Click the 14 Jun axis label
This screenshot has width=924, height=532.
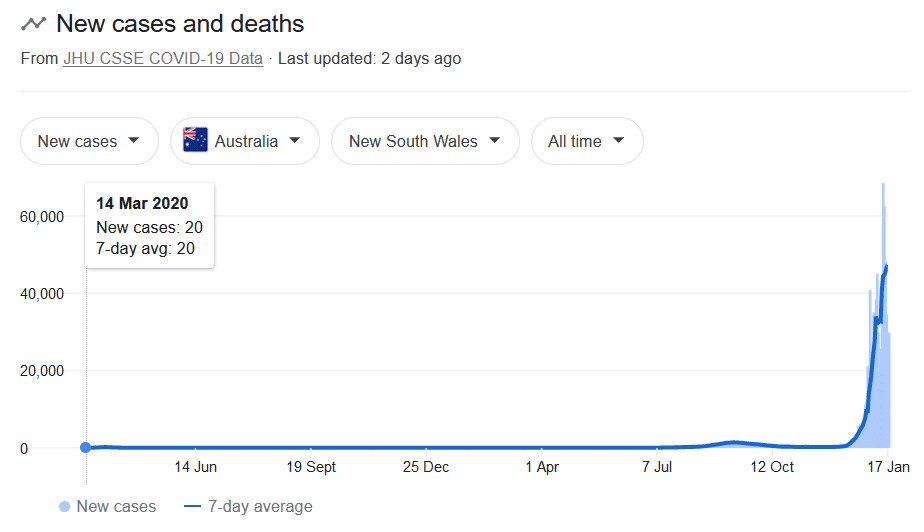tap(196, 467)
